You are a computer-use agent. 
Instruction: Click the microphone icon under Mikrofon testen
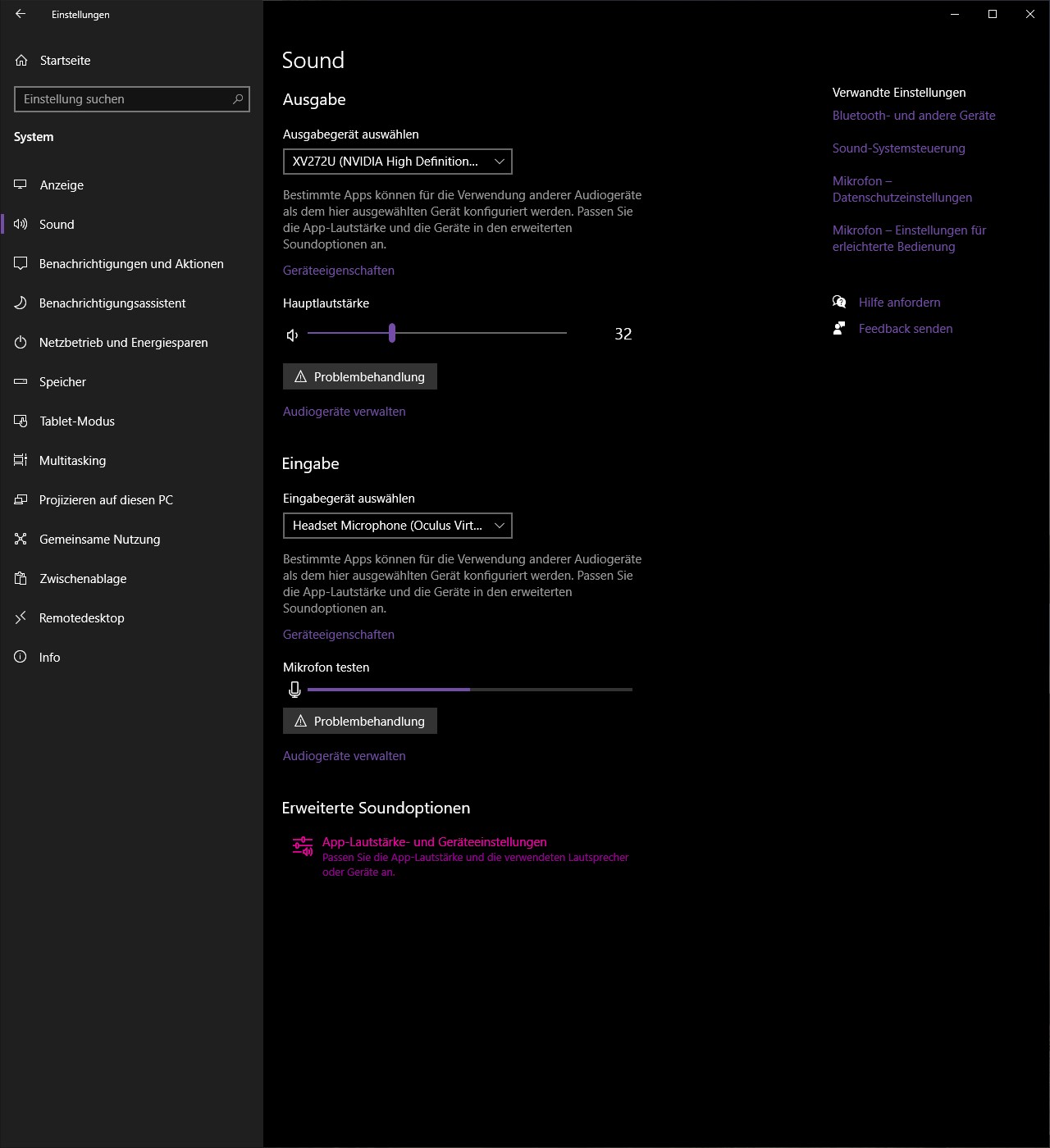click(294, 690)
